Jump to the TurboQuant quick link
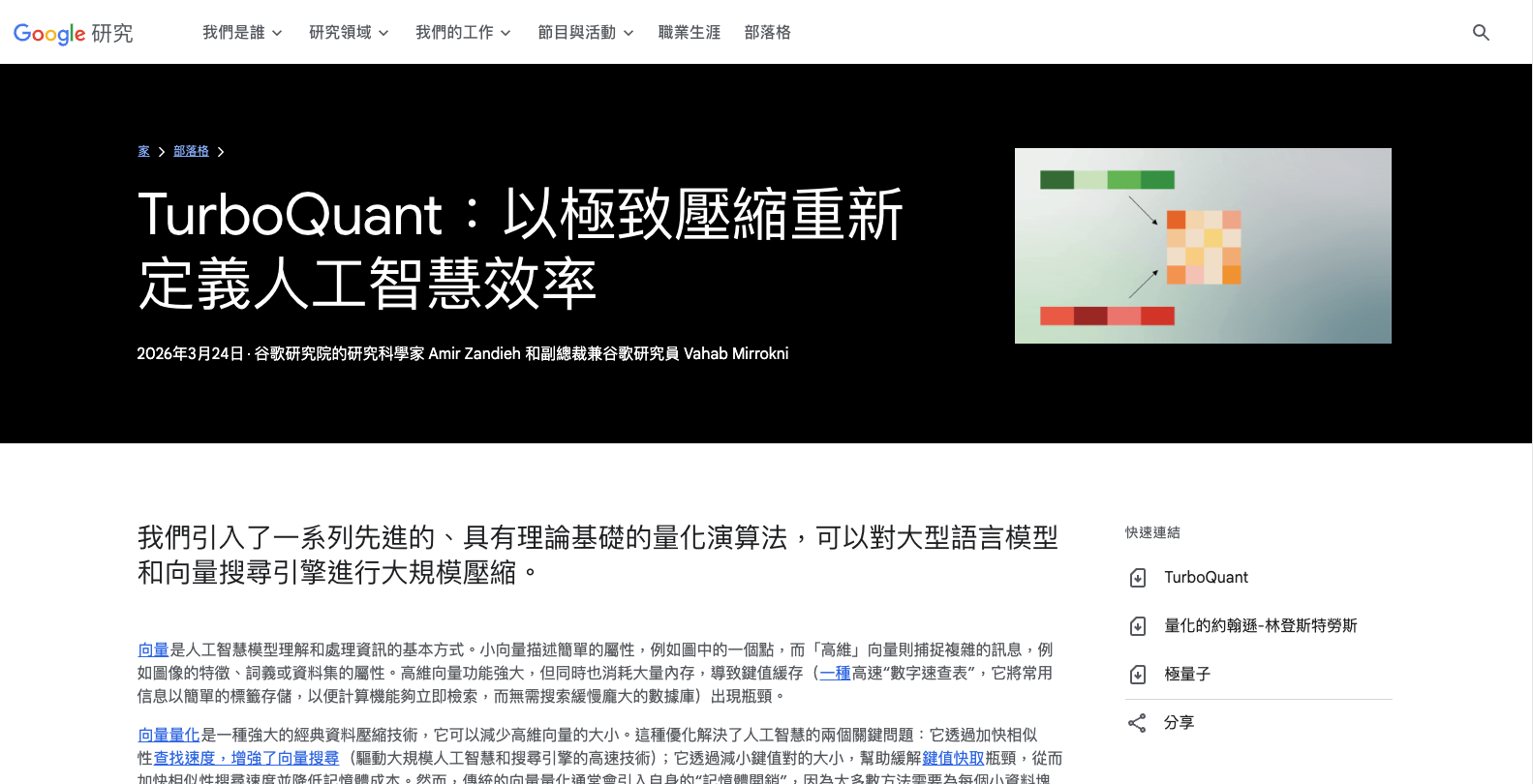Image resolution: width=1533 pixels, height=784 pixels. click(x=1206, y=578)
